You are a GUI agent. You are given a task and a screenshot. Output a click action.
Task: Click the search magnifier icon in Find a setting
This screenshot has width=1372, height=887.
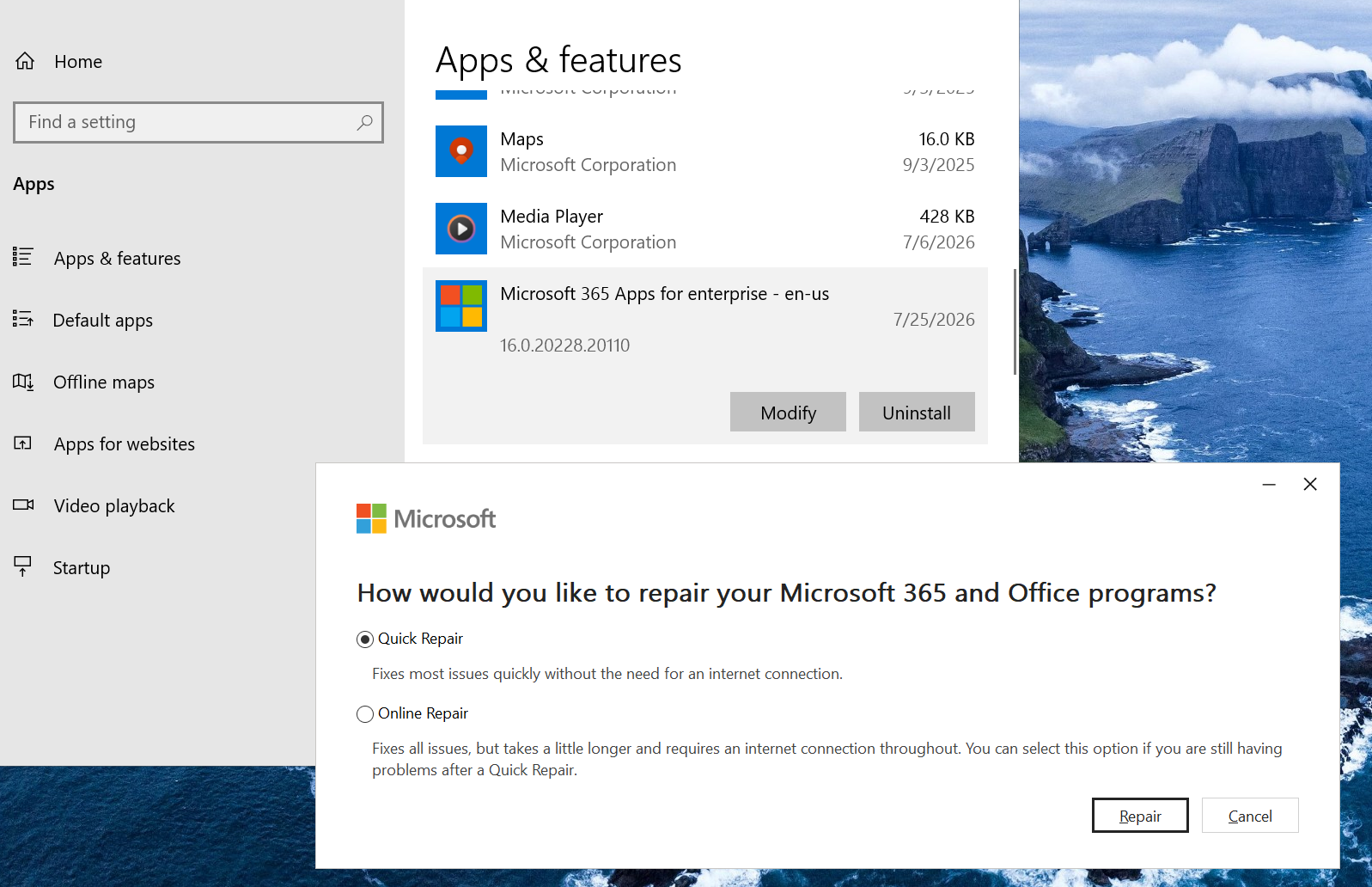pyautogui.click(x=365, y=122)
